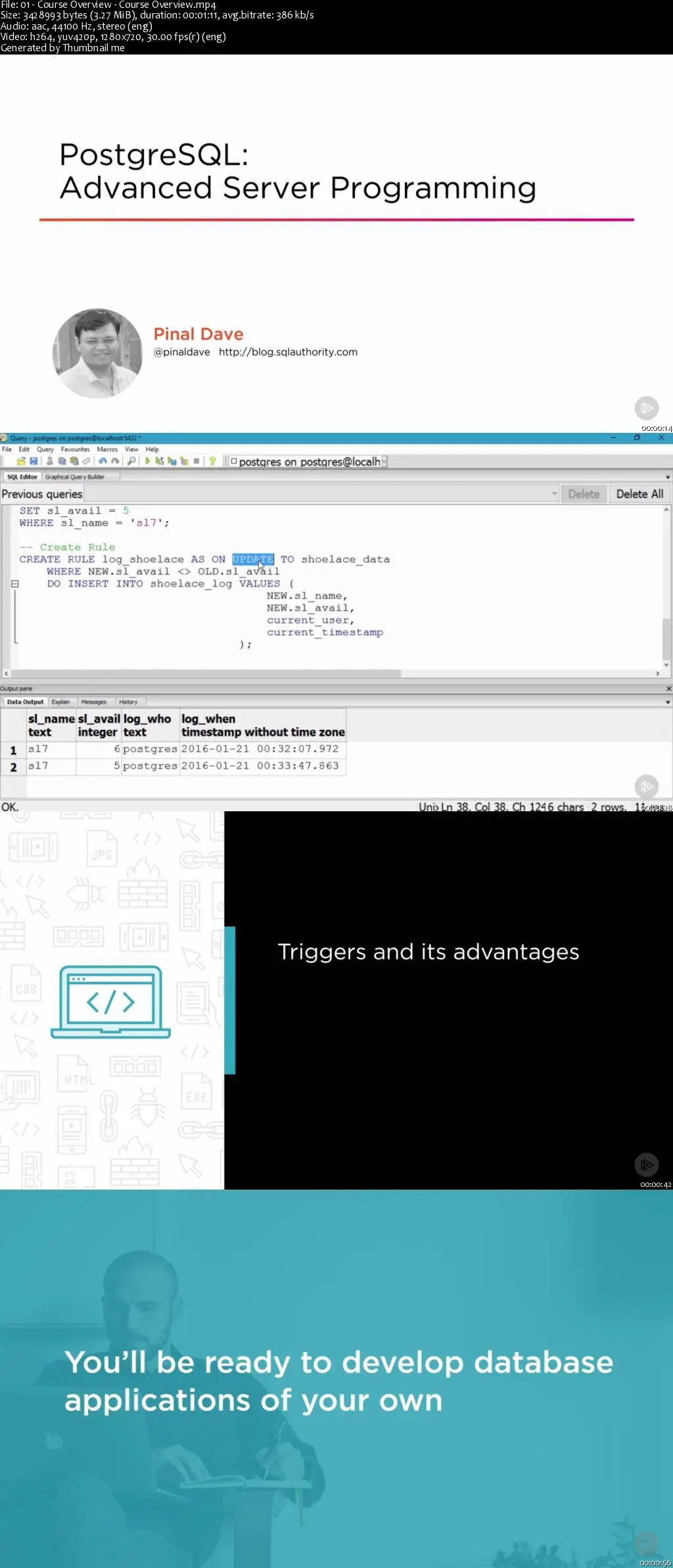Select the Data Output tab
The image size is (673, 1568).
[x=25, y=702]
